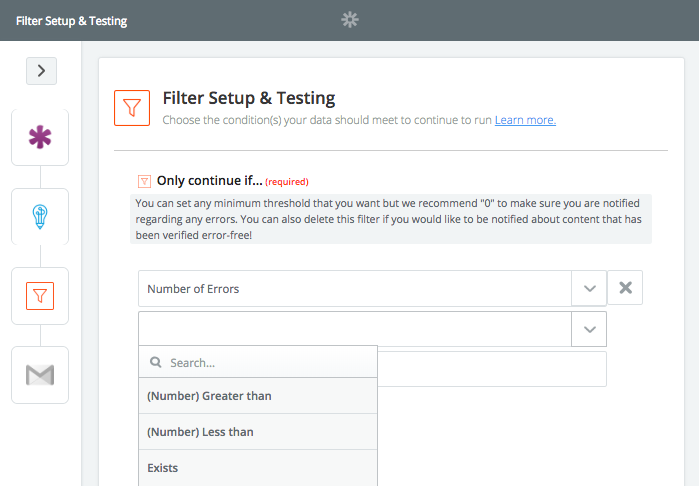
Task: Select the blue lightbulb action step
Action: tap(40, 216)
